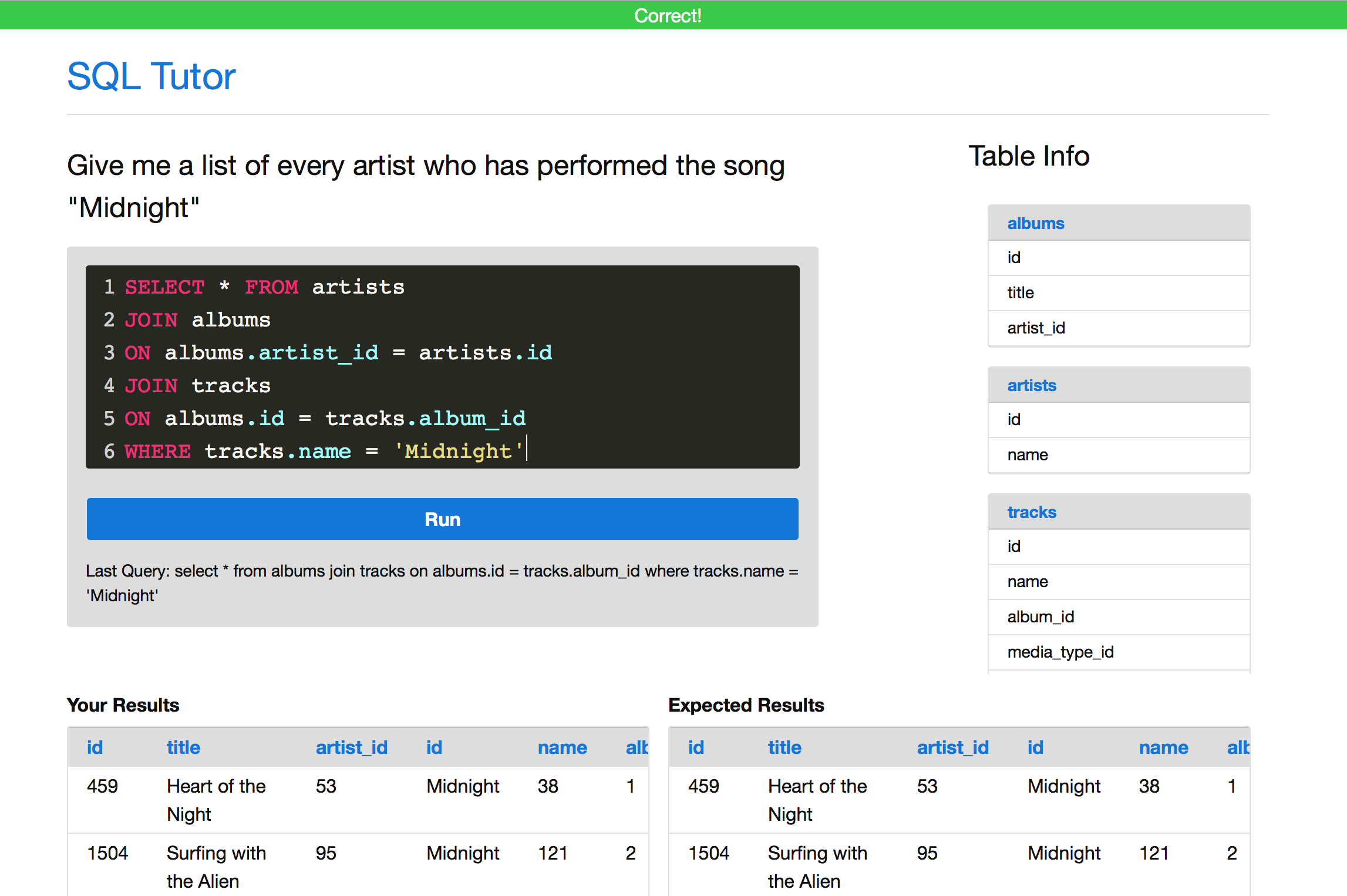
Task: Click the Your Results heading
Action: pos(123,705)
